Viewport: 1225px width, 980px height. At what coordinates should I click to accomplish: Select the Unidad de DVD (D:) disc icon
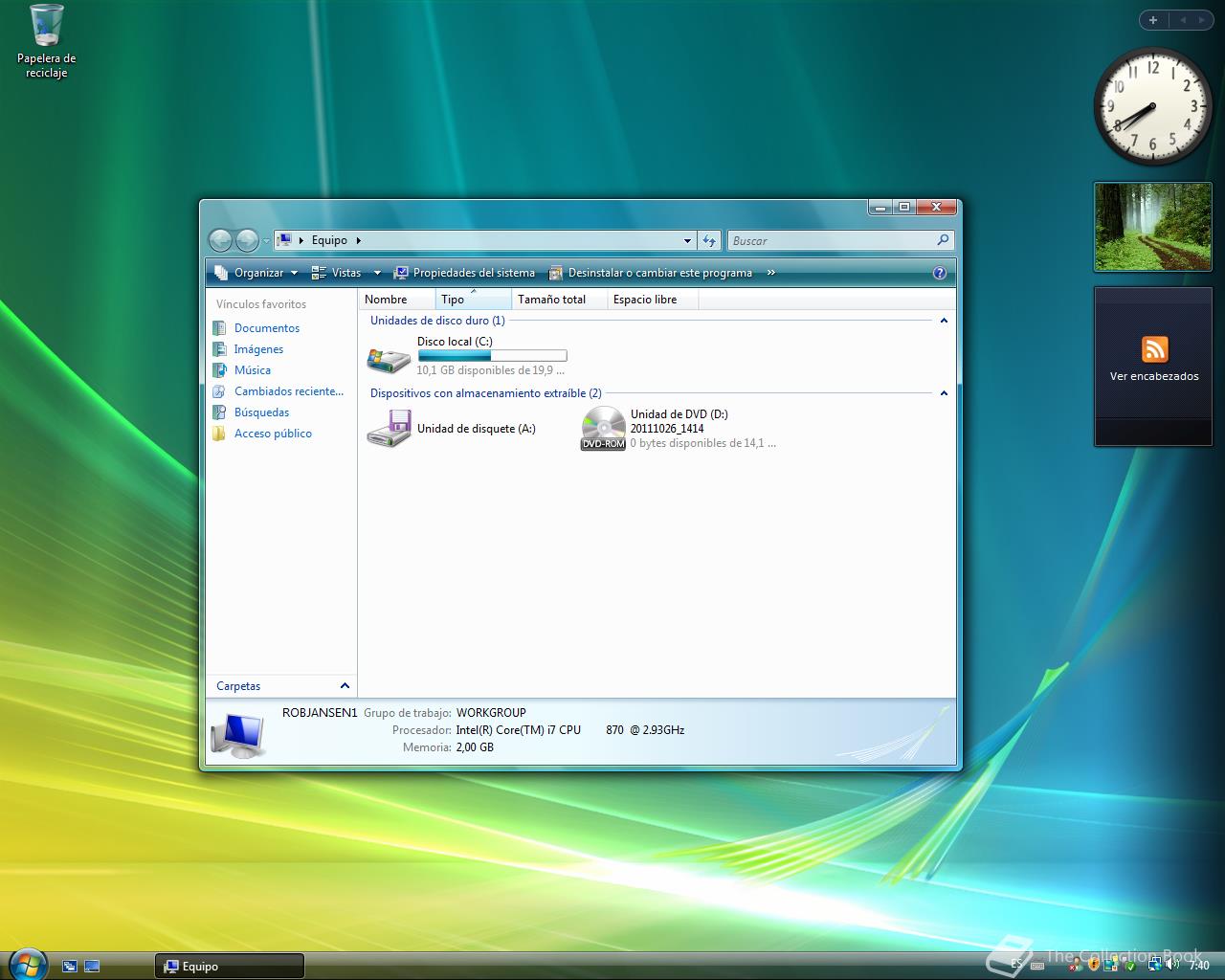tap(603, 428)
